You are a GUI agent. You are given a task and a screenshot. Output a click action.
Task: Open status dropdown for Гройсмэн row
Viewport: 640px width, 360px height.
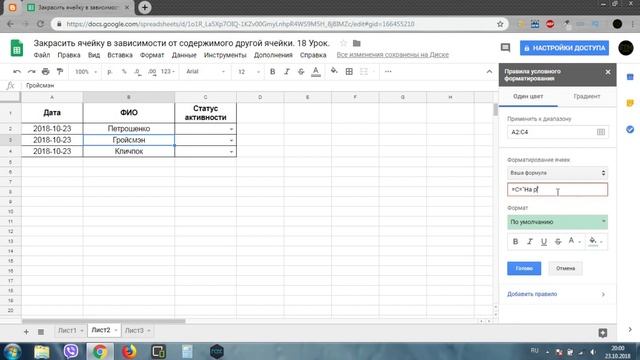[231, 140]
